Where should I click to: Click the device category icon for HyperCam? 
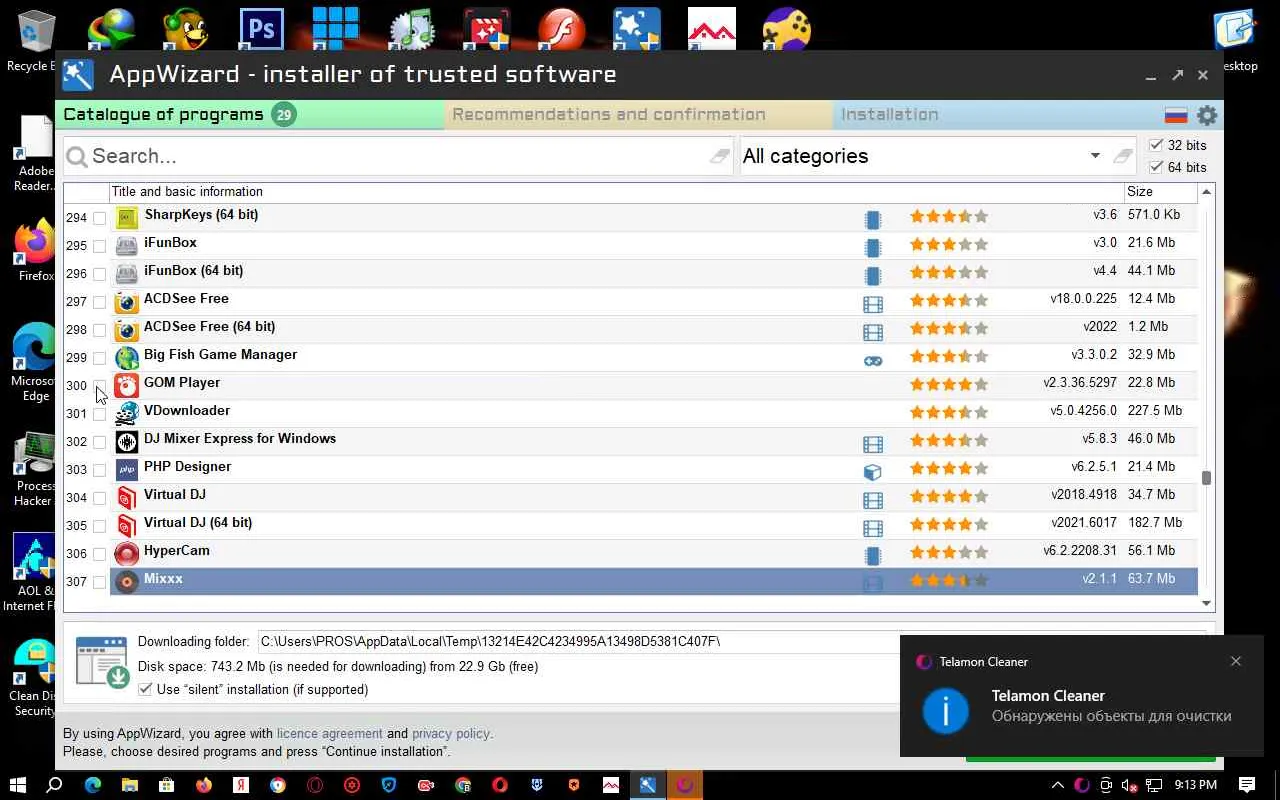(x=873, y=557)
